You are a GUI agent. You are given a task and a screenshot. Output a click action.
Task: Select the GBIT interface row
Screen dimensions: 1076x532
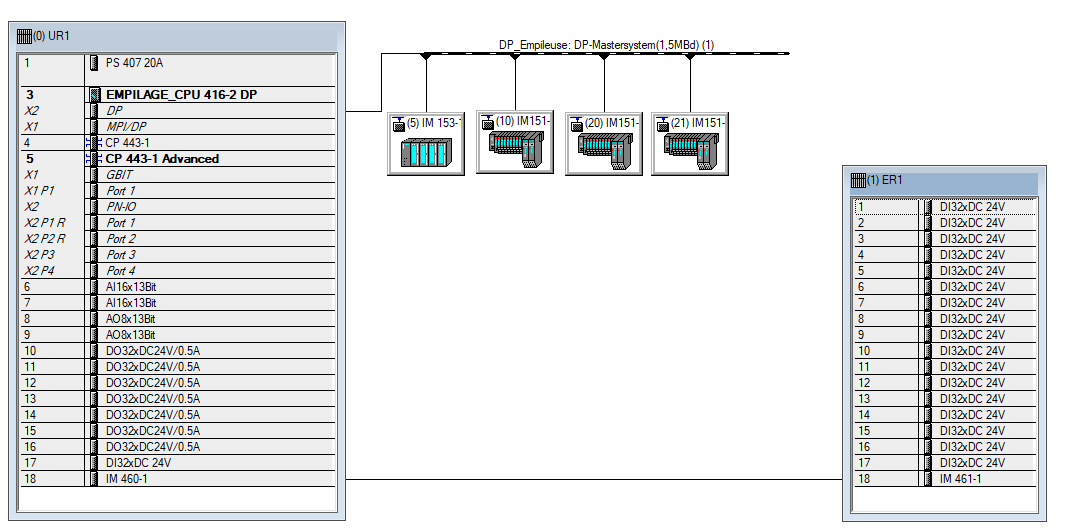(119, 175)
